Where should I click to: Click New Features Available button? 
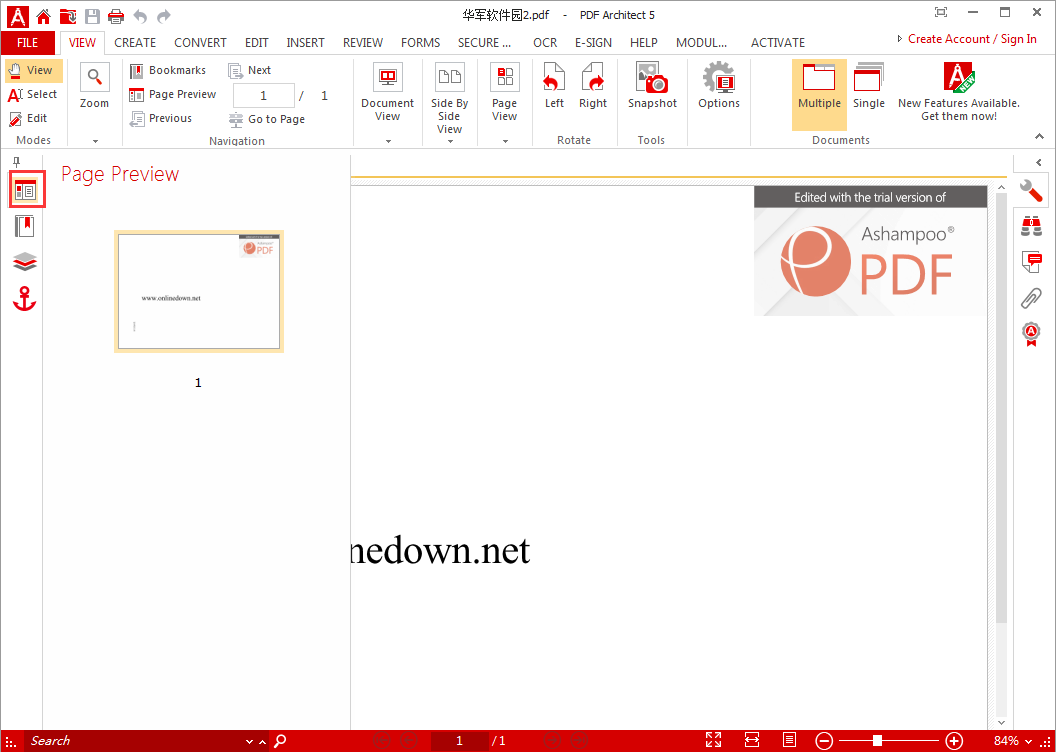coord(958,92)
